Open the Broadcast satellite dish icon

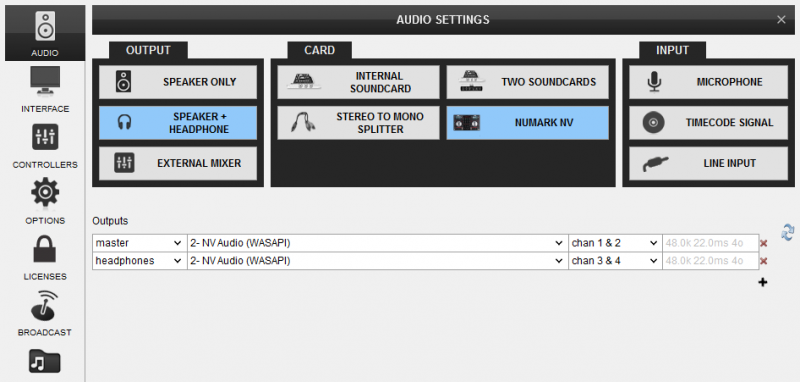tap(45, 305)
